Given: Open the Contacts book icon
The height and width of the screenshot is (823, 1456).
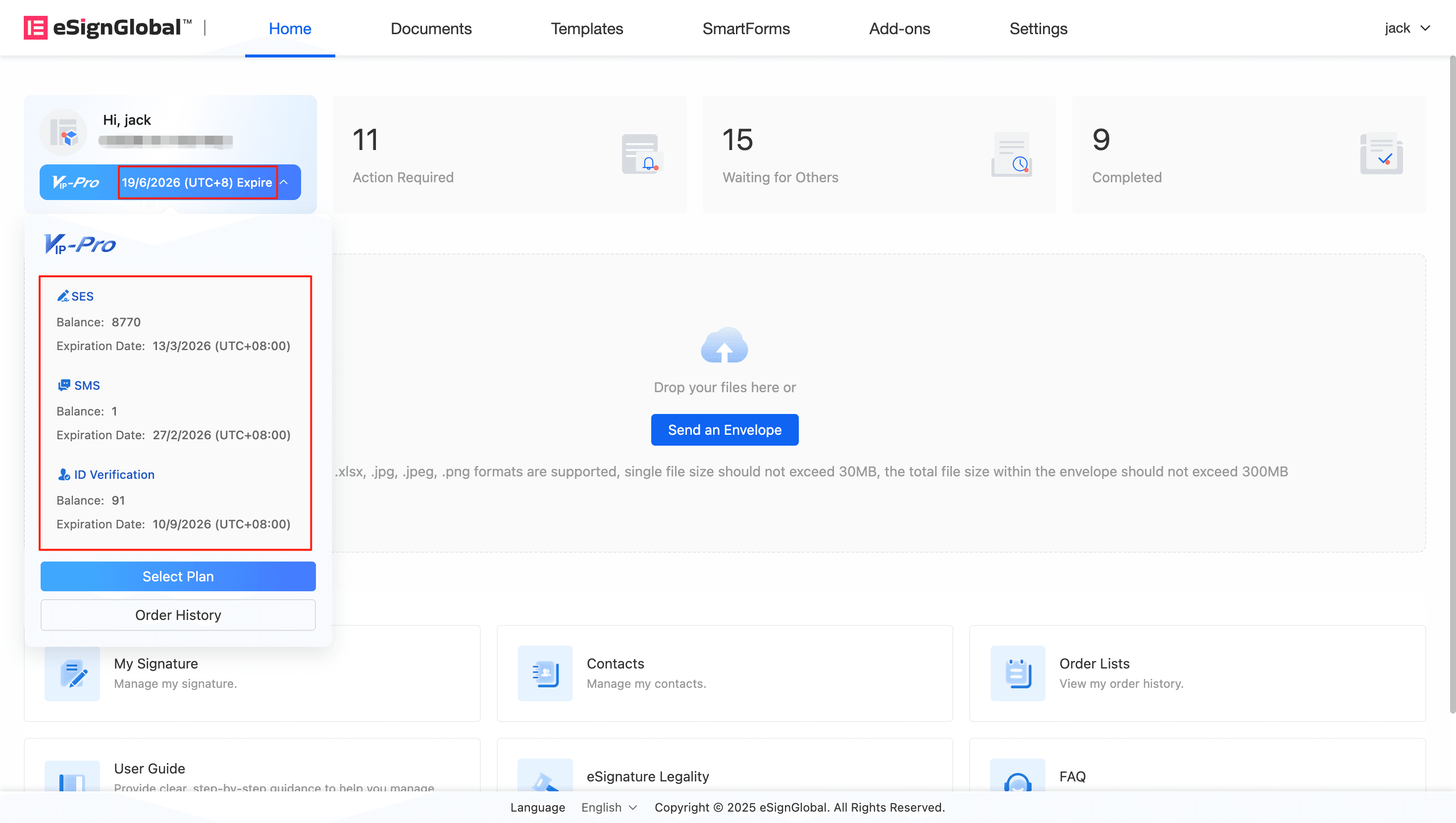Looking at the screenshot, I should coord(545,673).
